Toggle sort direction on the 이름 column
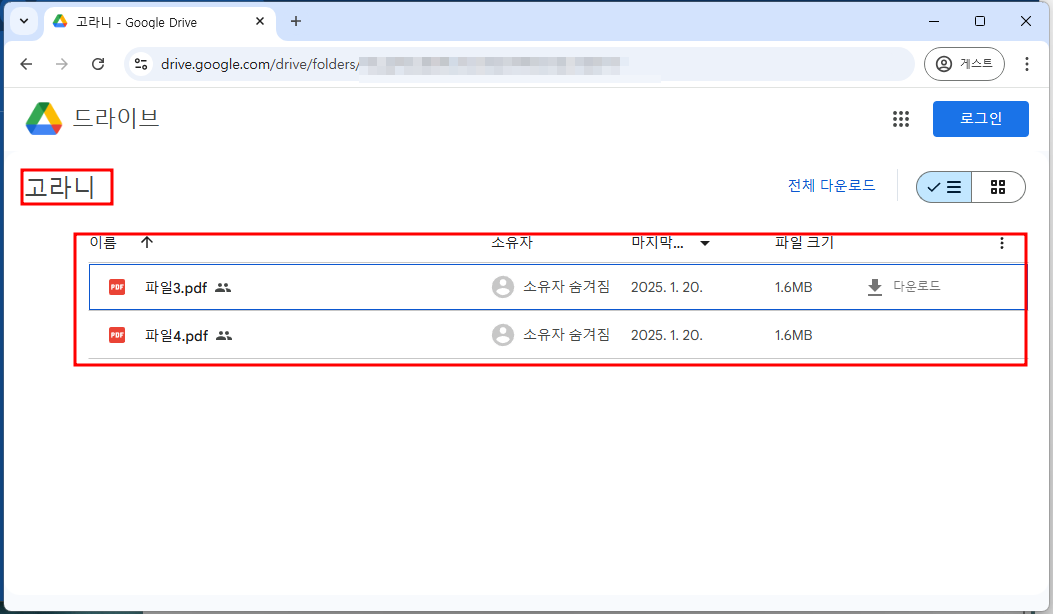This screenshot has height=614, width=1053. pos(147,242)
